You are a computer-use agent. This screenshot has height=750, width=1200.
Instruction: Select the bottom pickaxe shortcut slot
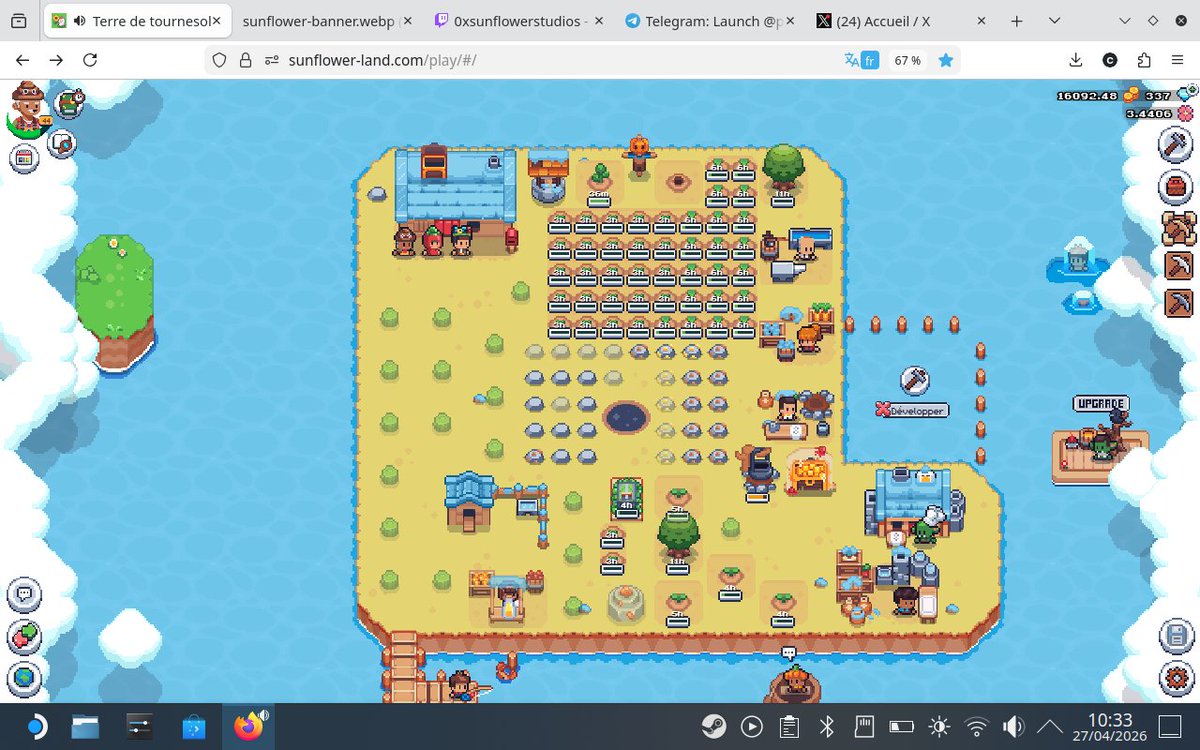point(1179,301)
